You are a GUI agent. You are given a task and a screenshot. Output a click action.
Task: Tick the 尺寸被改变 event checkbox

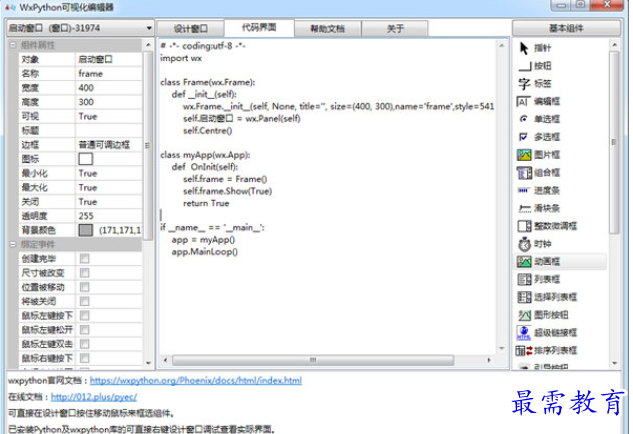[x=84, y=273]
